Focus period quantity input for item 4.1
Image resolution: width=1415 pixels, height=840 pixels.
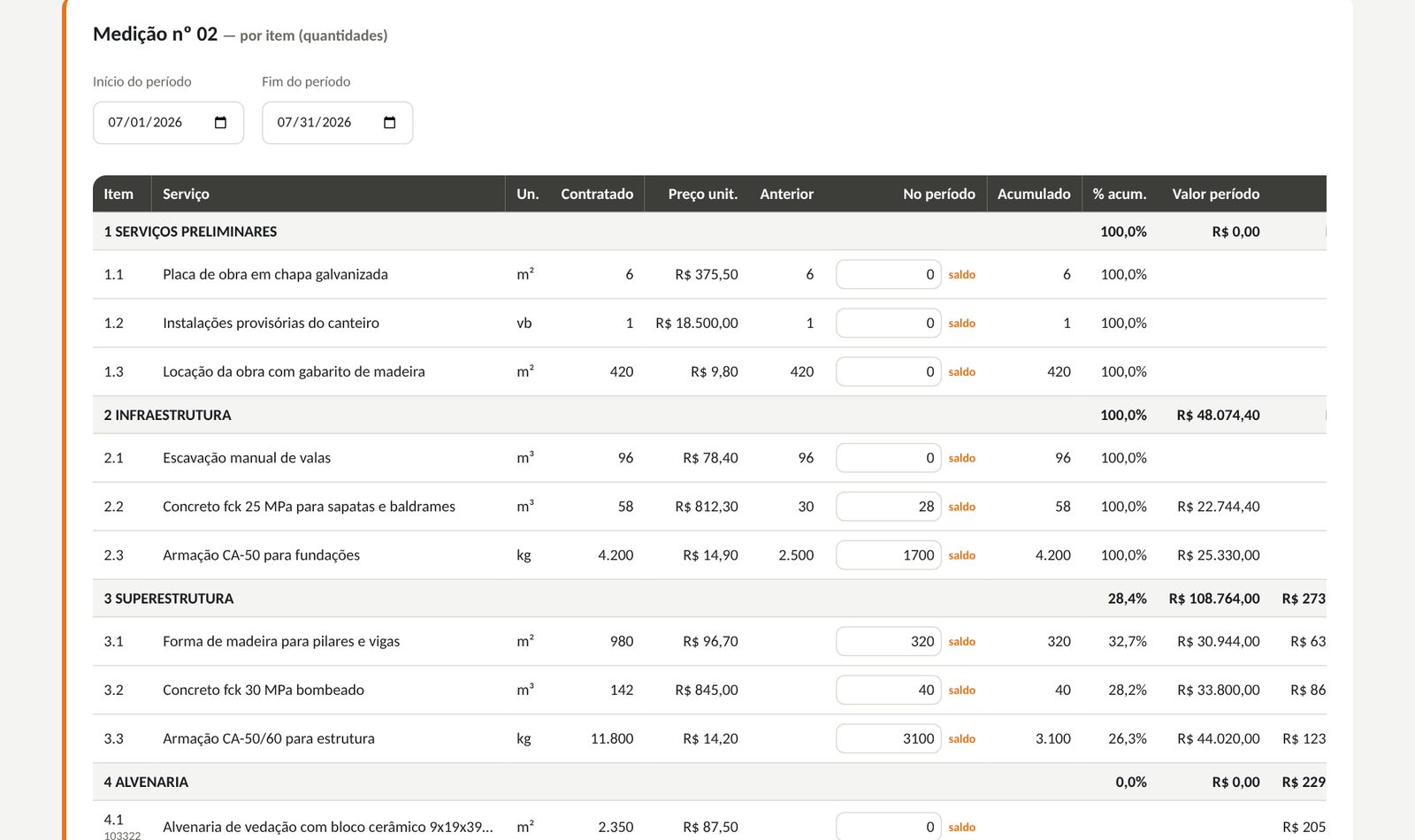click(x=888, y=827)
